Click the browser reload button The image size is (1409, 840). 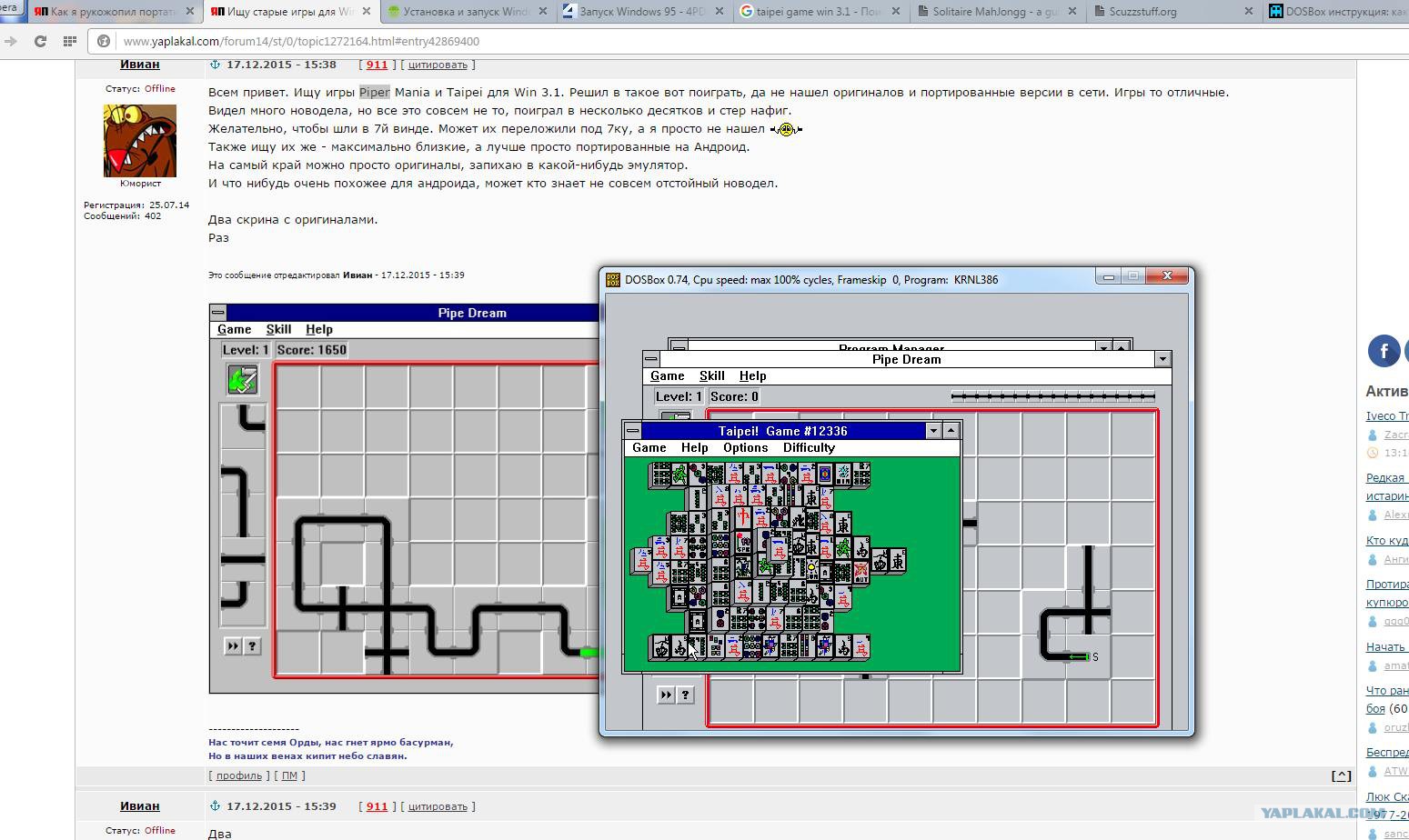[x=40, y=42]
